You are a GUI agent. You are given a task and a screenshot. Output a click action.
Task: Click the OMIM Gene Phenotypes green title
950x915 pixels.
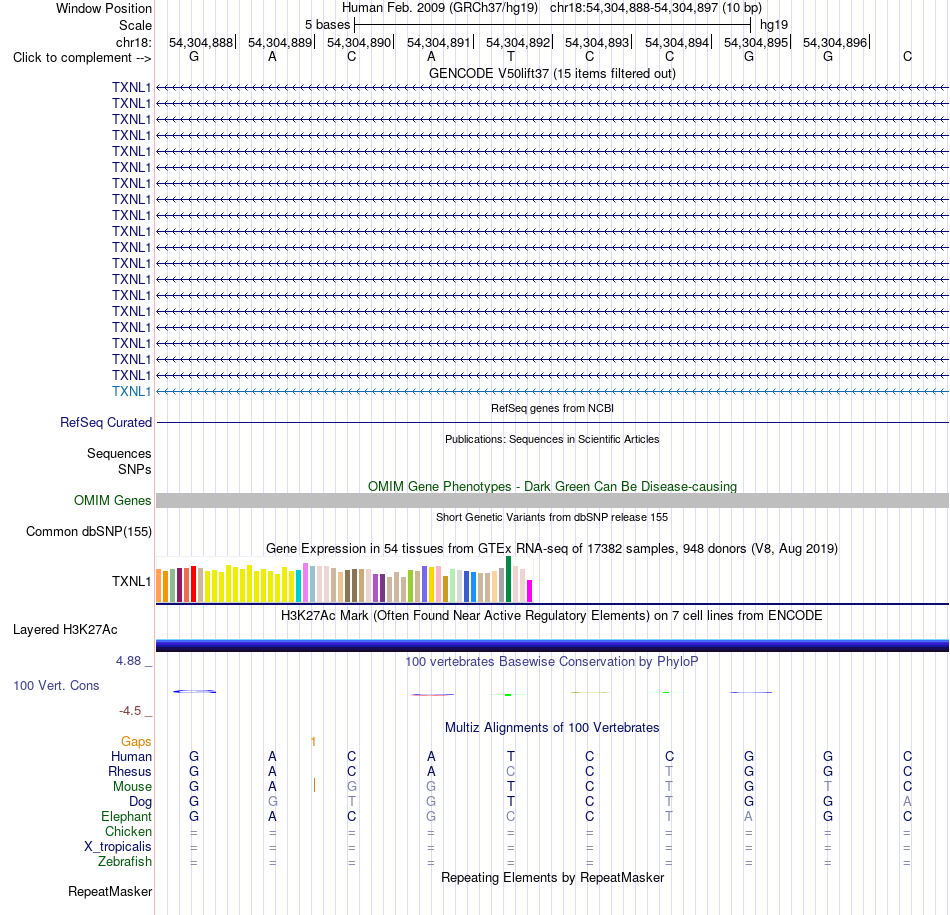pos(552,487)
